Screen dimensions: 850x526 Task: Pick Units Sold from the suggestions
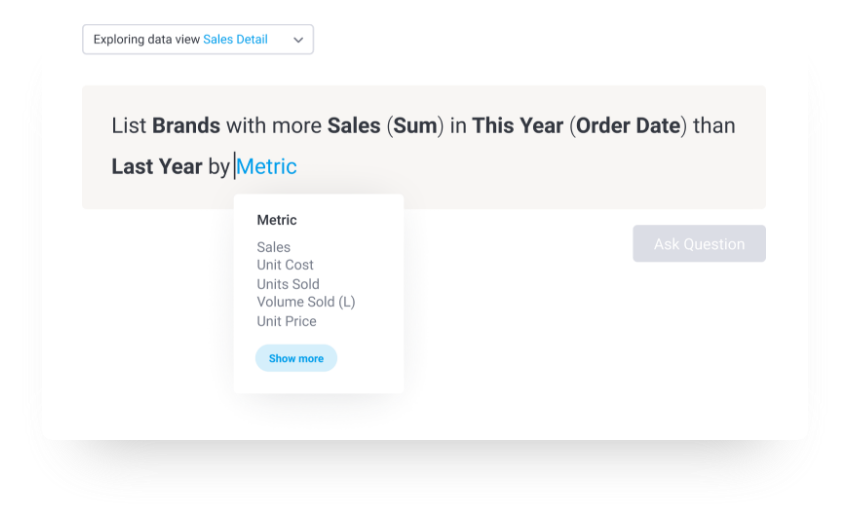(288, 284)
